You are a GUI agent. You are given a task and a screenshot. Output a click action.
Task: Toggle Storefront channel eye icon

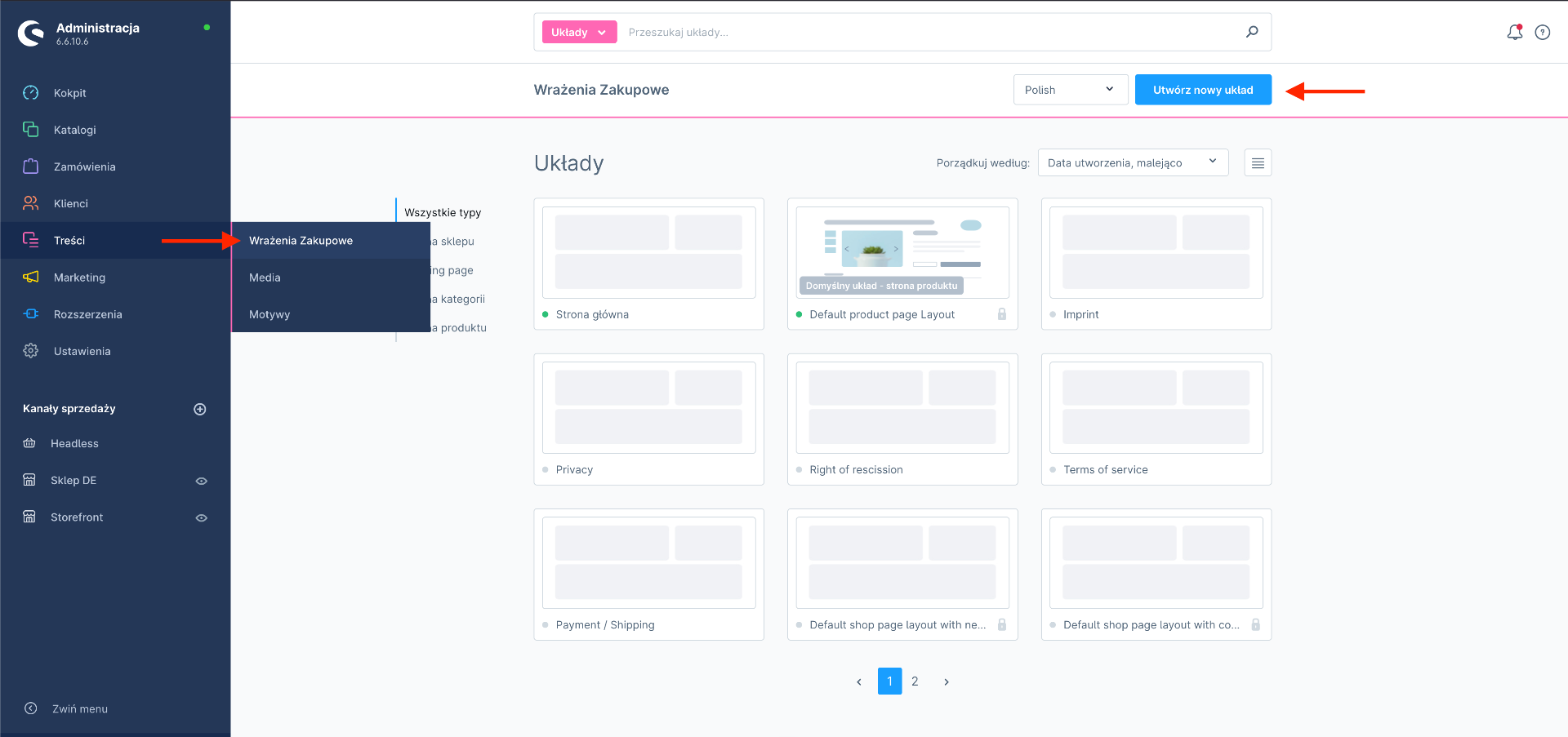(201, 517)
